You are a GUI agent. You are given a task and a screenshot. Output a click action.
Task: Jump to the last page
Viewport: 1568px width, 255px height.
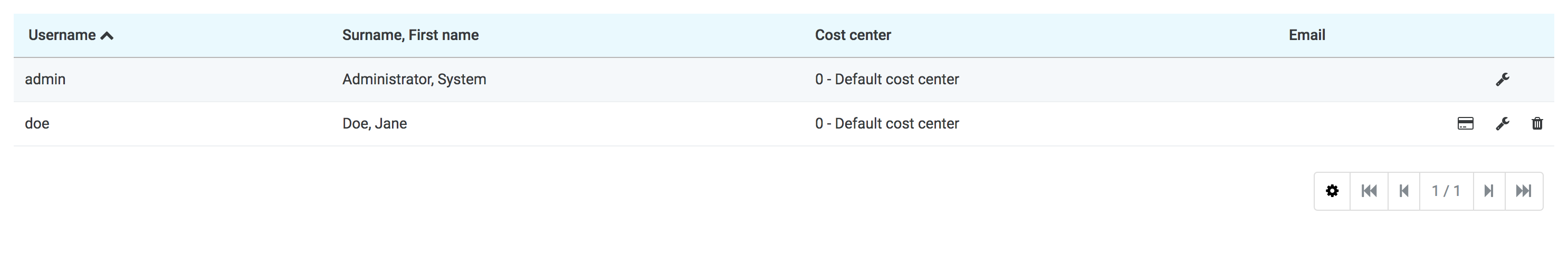(x=1524, y=191)
